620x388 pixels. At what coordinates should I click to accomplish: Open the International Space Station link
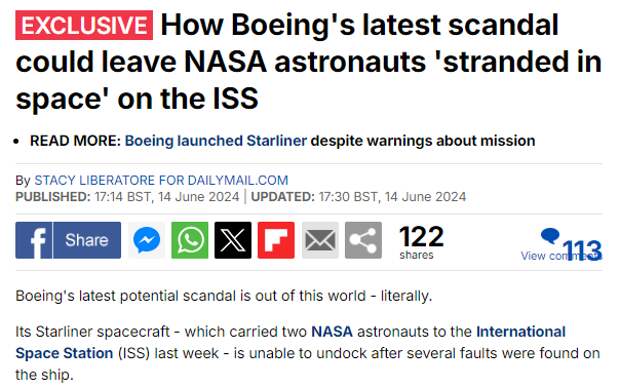(x=290, y=342)
